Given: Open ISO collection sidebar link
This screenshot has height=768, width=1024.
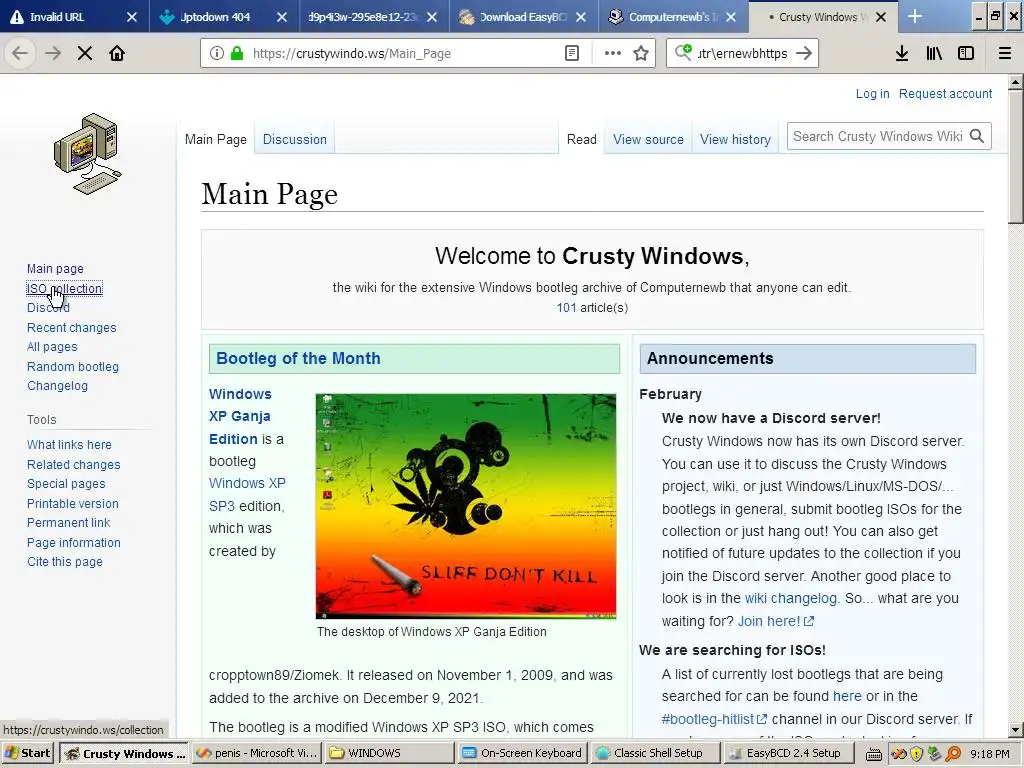Looking at the screenshot, I should tap(65, 289).
